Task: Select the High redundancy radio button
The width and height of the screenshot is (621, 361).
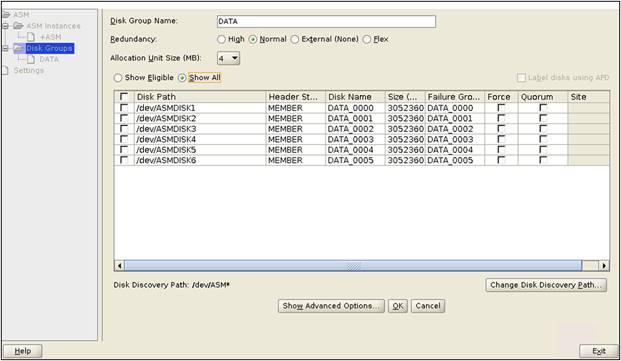Action: click(x=221, y=39)
